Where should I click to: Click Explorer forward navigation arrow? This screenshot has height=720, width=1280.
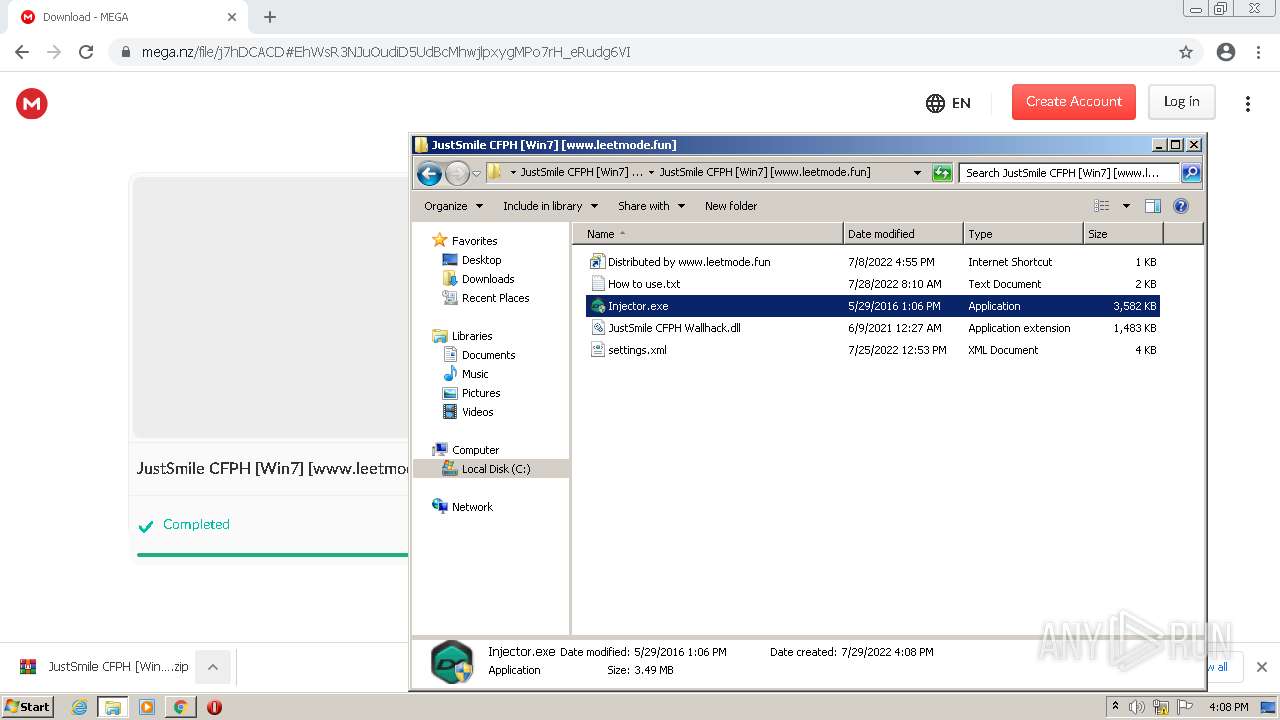(457, 173)
